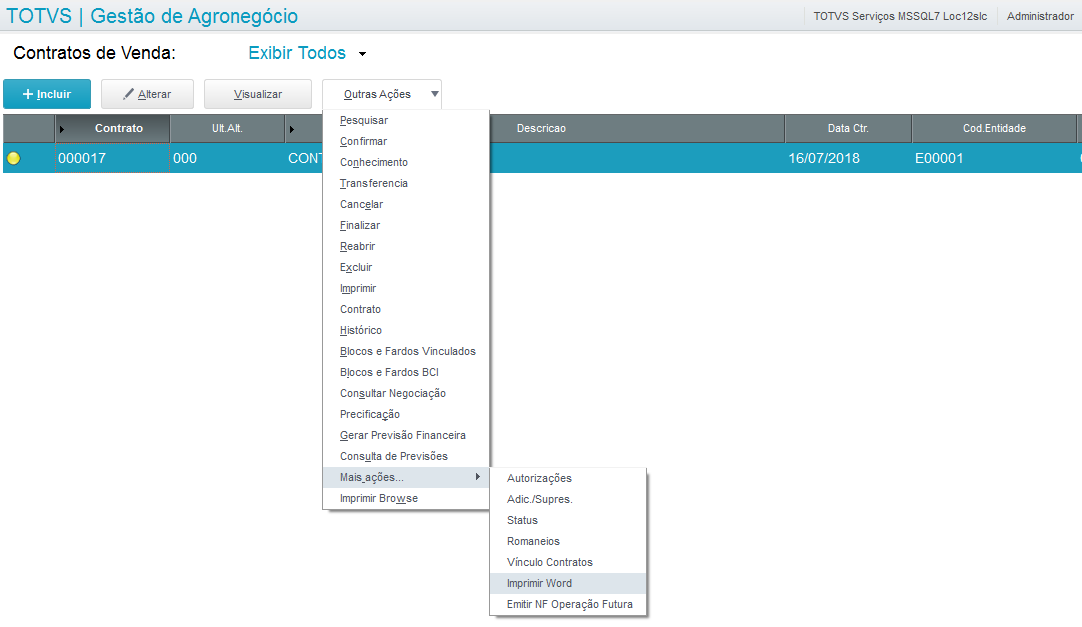Choose Status in the submenu

pos(568,521)
